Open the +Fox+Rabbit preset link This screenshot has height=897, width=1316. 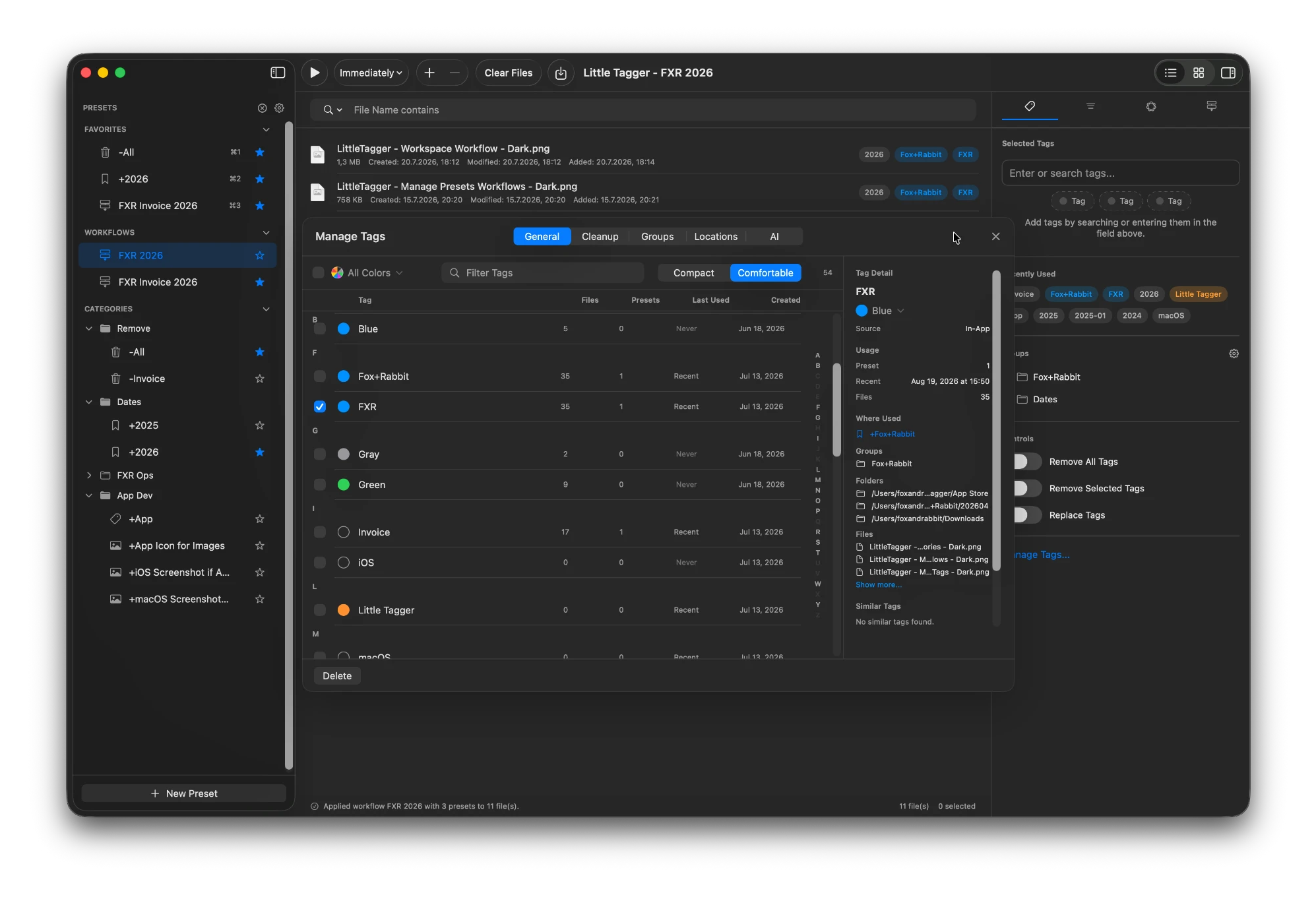click(892, 434)
